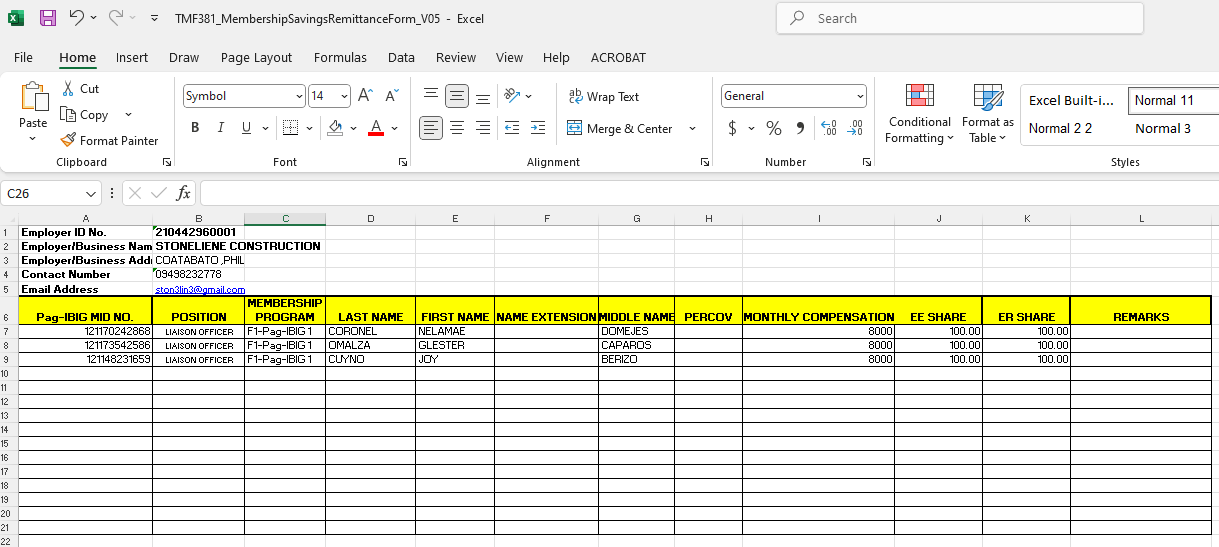
Task: Toggle Italic formatting
Action: pos(221,128)
